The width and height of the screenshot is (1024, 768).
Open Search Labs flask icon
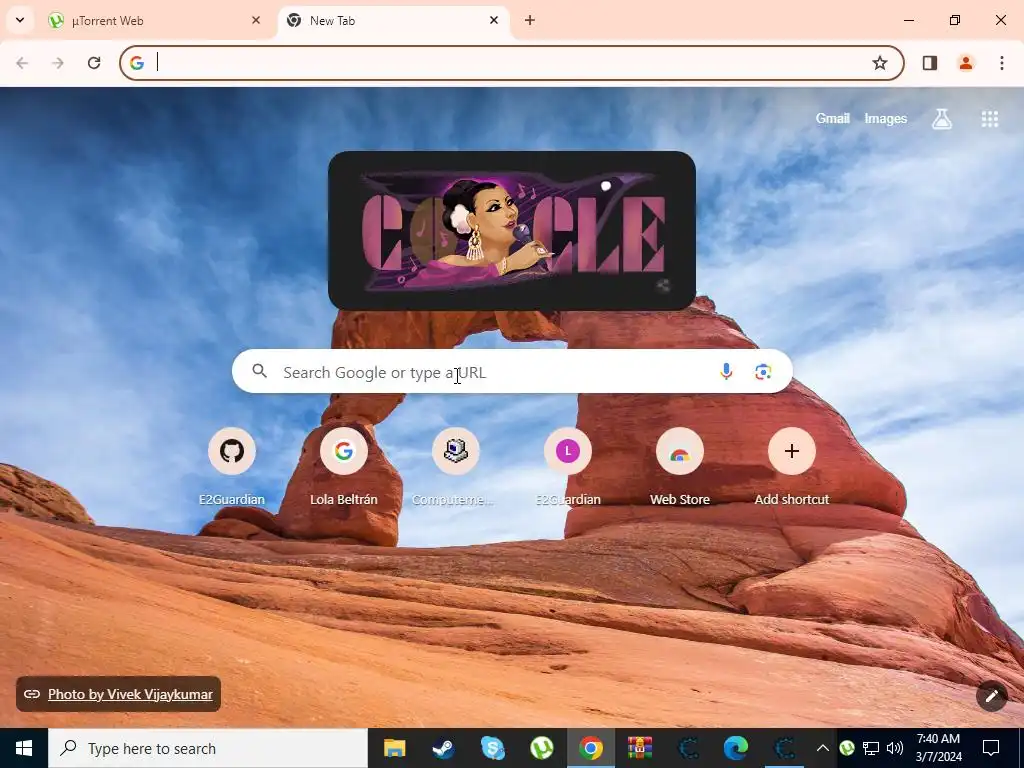coord(942,118)
